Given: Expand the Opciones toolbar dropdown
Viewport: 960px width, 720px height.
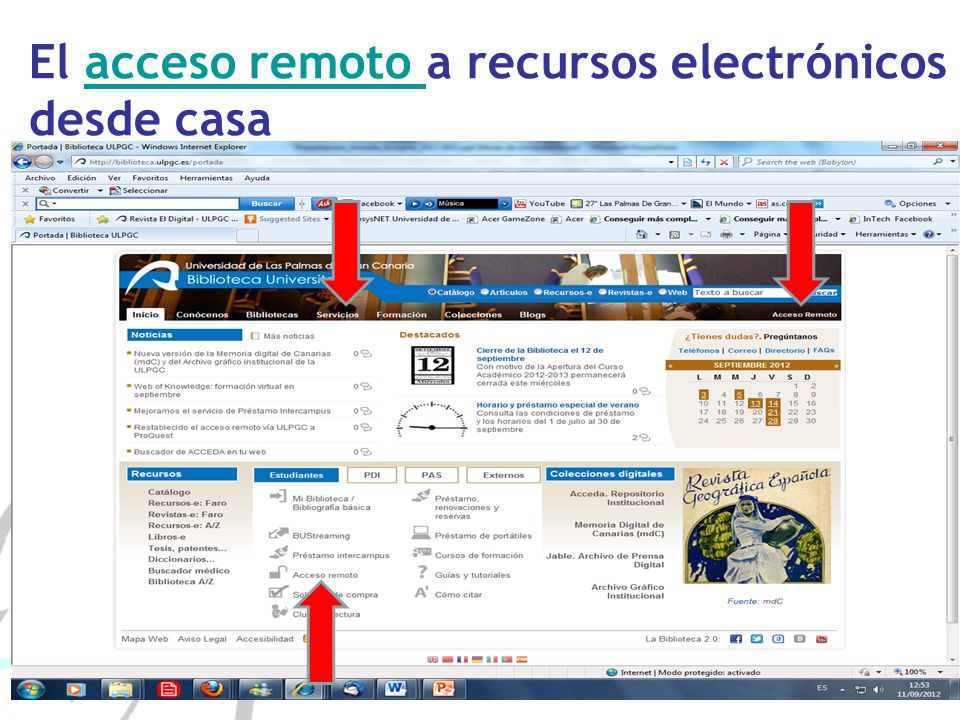Looking at the screenshot, I should tap(947, 203).
